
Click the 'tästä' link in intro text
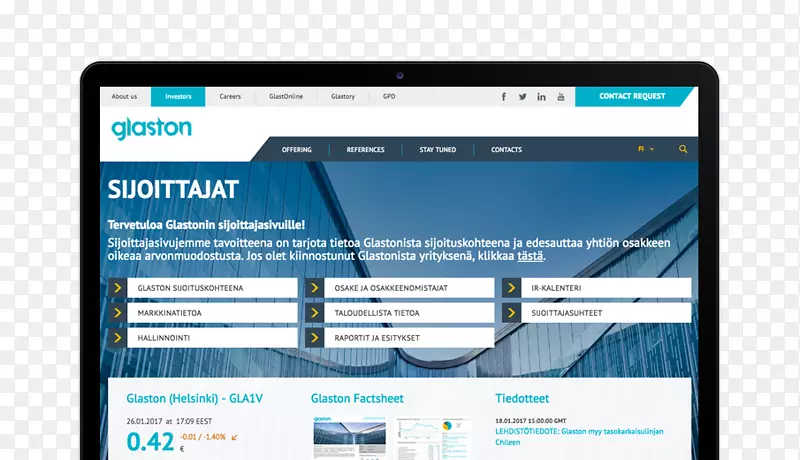(x=530, y=256)
